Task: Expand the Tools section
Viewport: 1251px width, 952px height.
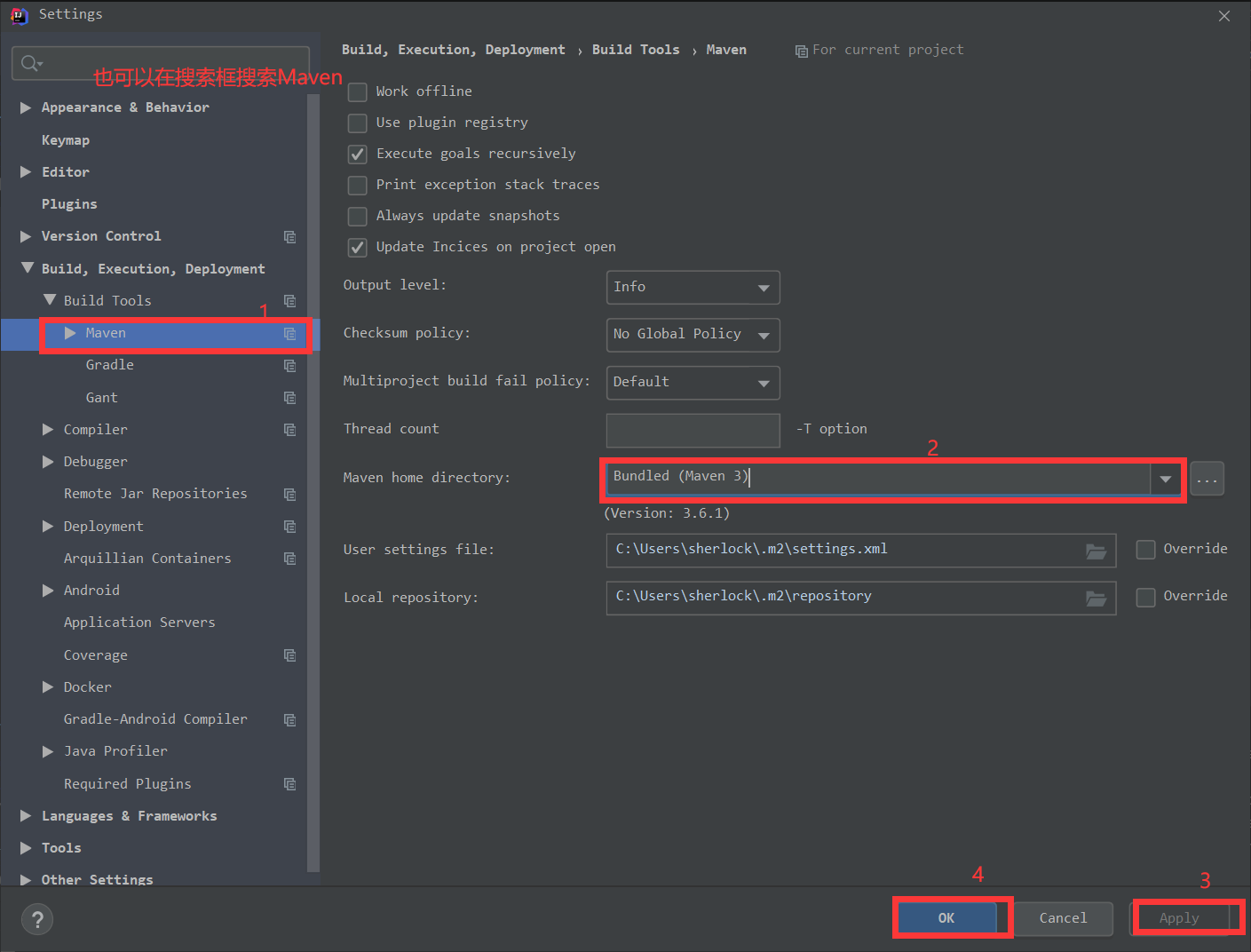Action: click(x=26, y=848)
